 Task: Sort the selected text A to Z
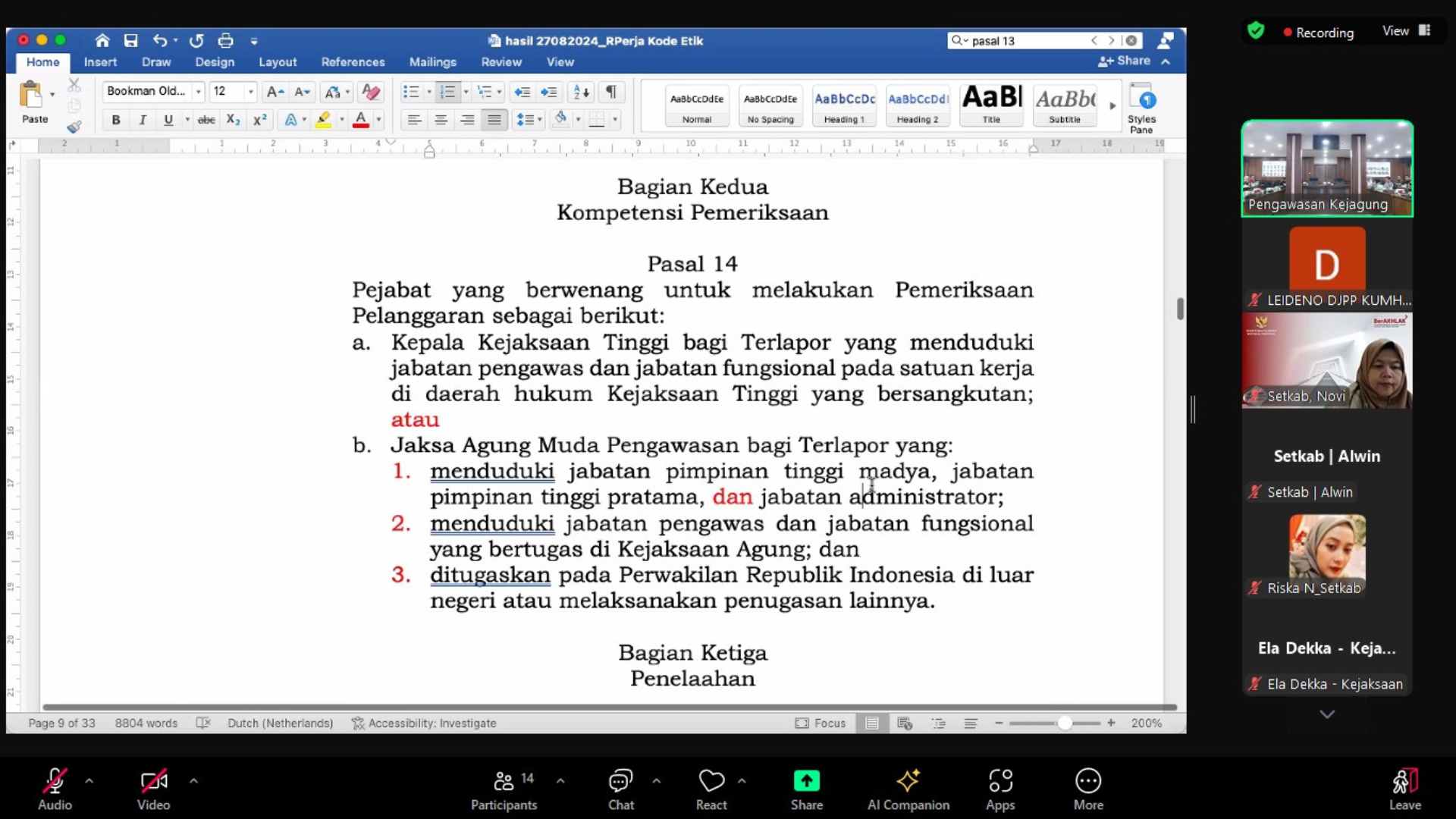pyautogui.click(x=582, y=92)
